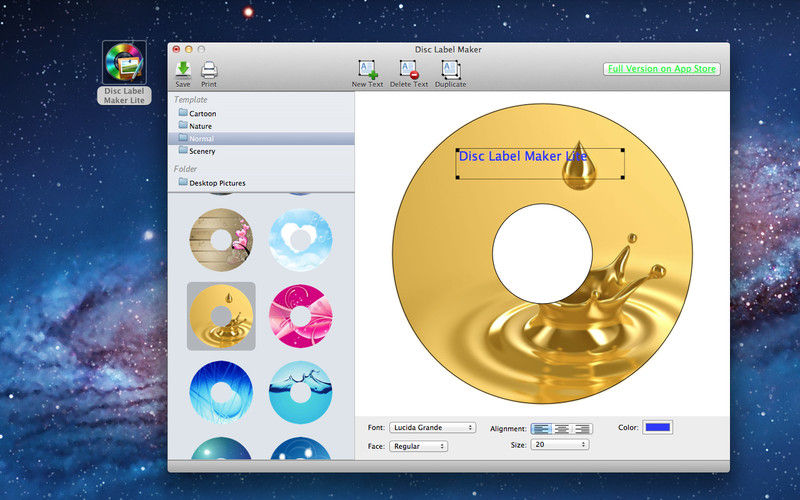Choose the wooden pink flowers disc template

click(221, 240)
